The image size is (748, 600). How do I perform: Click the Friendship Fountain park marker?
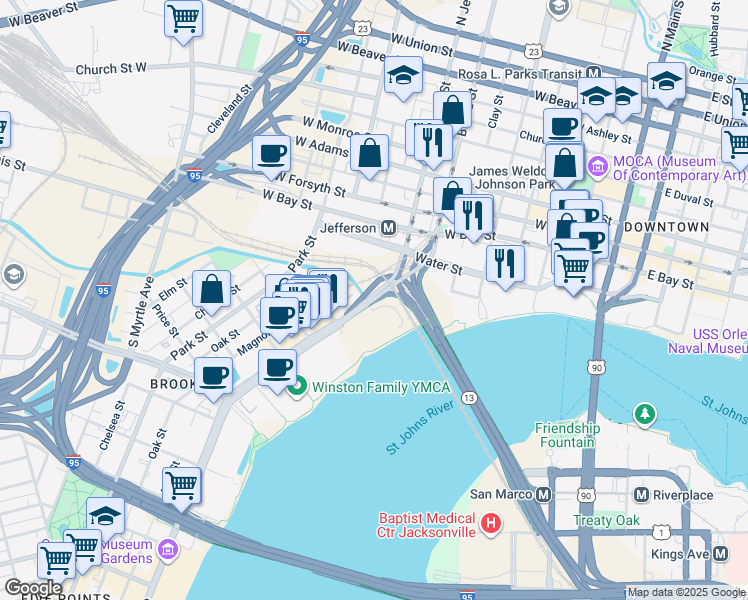(x=645, y=413)
